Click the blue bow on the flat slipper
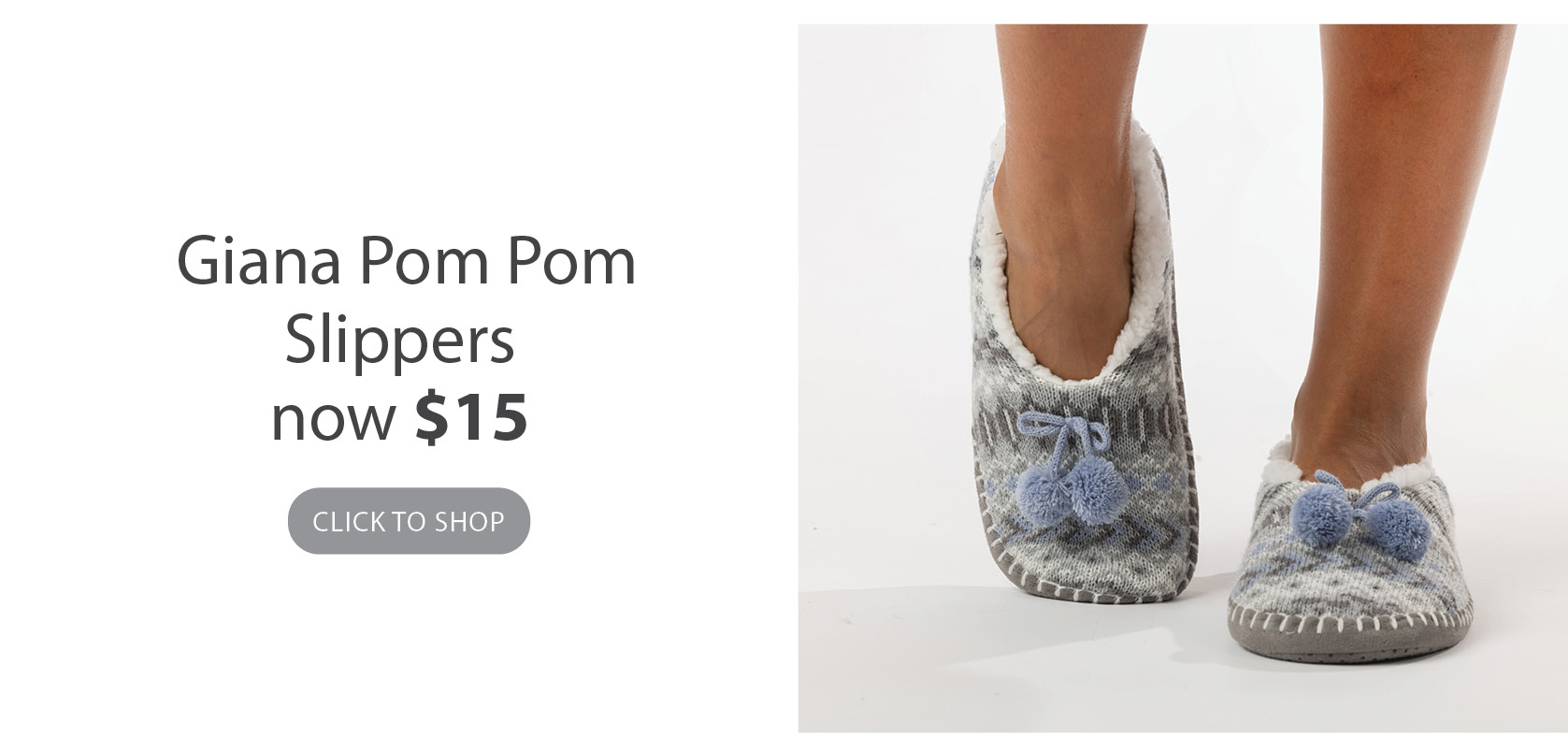The image size is (1568, 754). point(1374,496)
